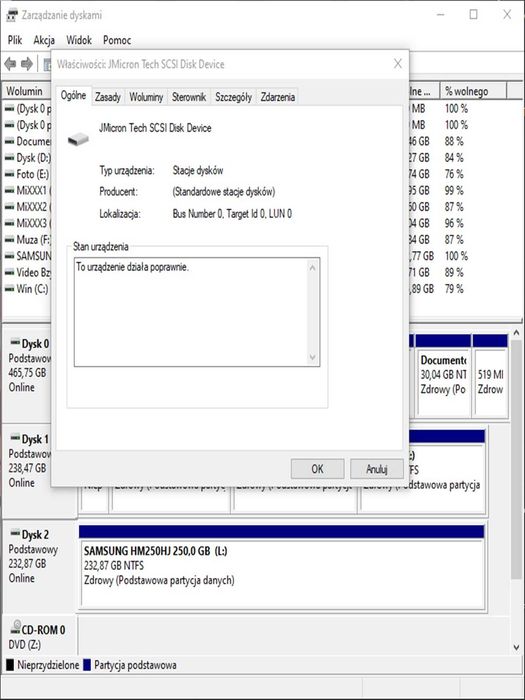This screenshot has width=525, height=700.
Task: Switch to the Zasady tab
Action: [108, 97]
